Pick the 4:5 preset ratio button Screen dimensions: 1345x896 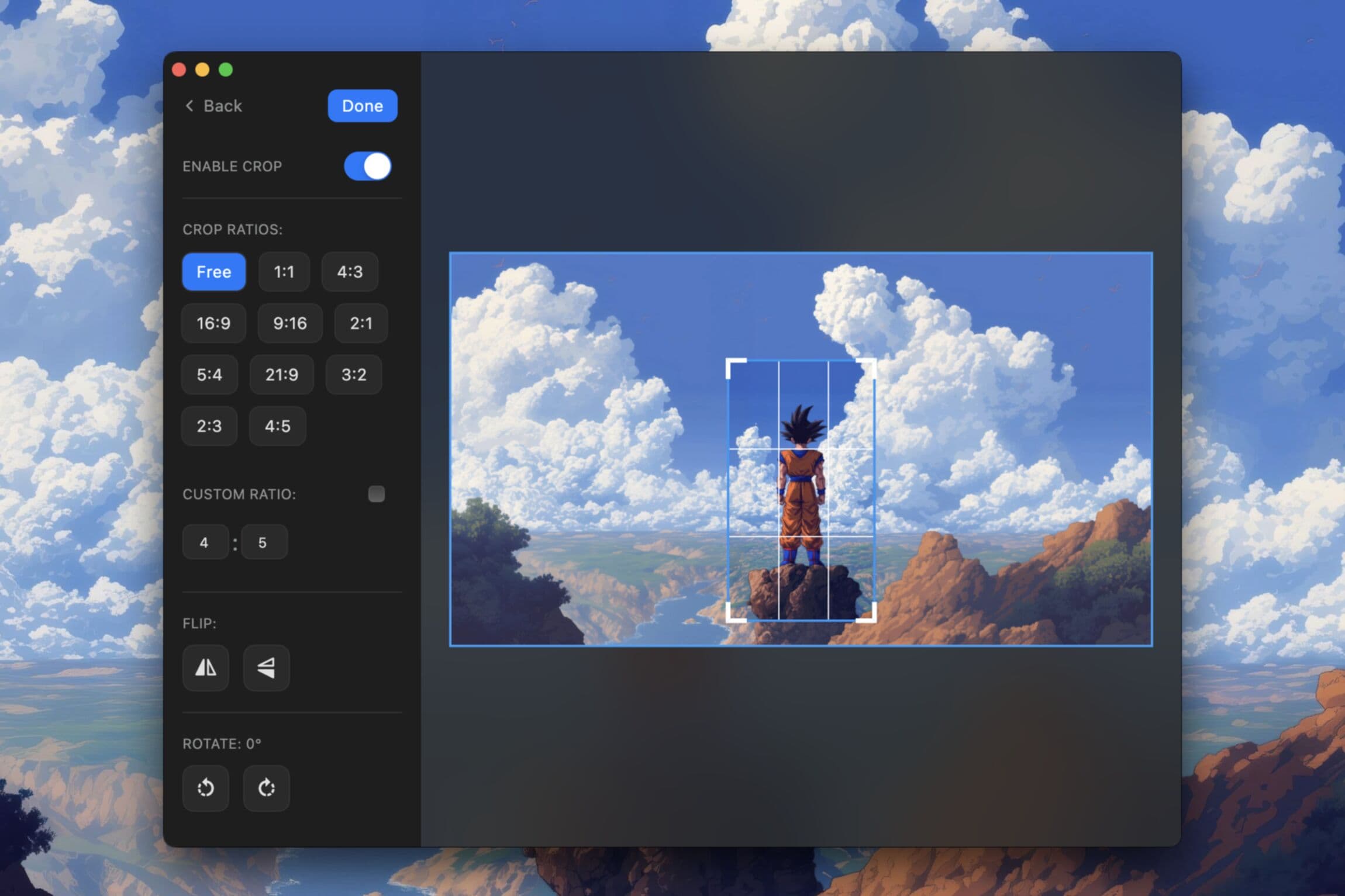click(278, 426)
